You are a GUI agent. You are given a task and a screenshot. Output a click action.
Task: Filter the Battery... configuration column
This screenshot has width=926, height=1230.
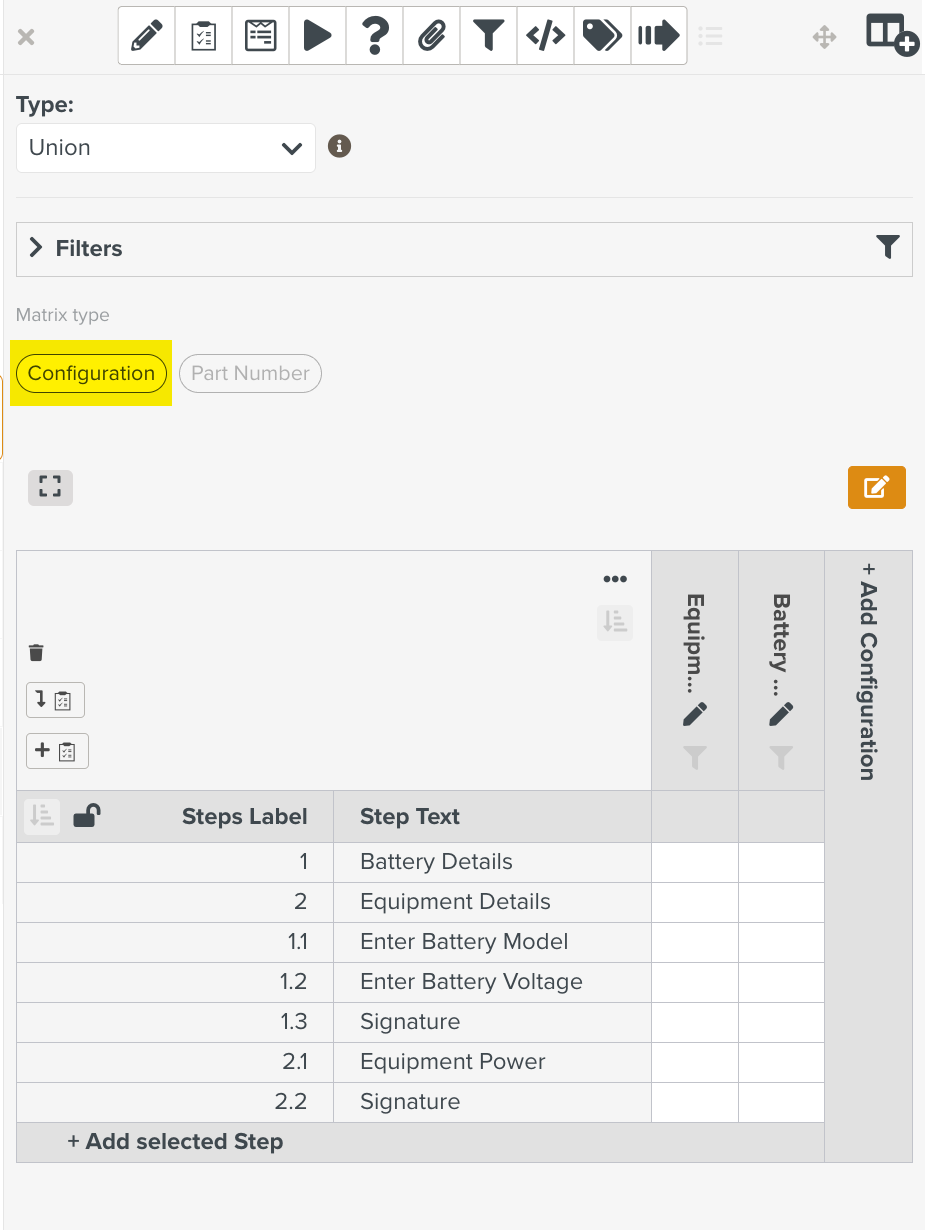click(781, 758)
